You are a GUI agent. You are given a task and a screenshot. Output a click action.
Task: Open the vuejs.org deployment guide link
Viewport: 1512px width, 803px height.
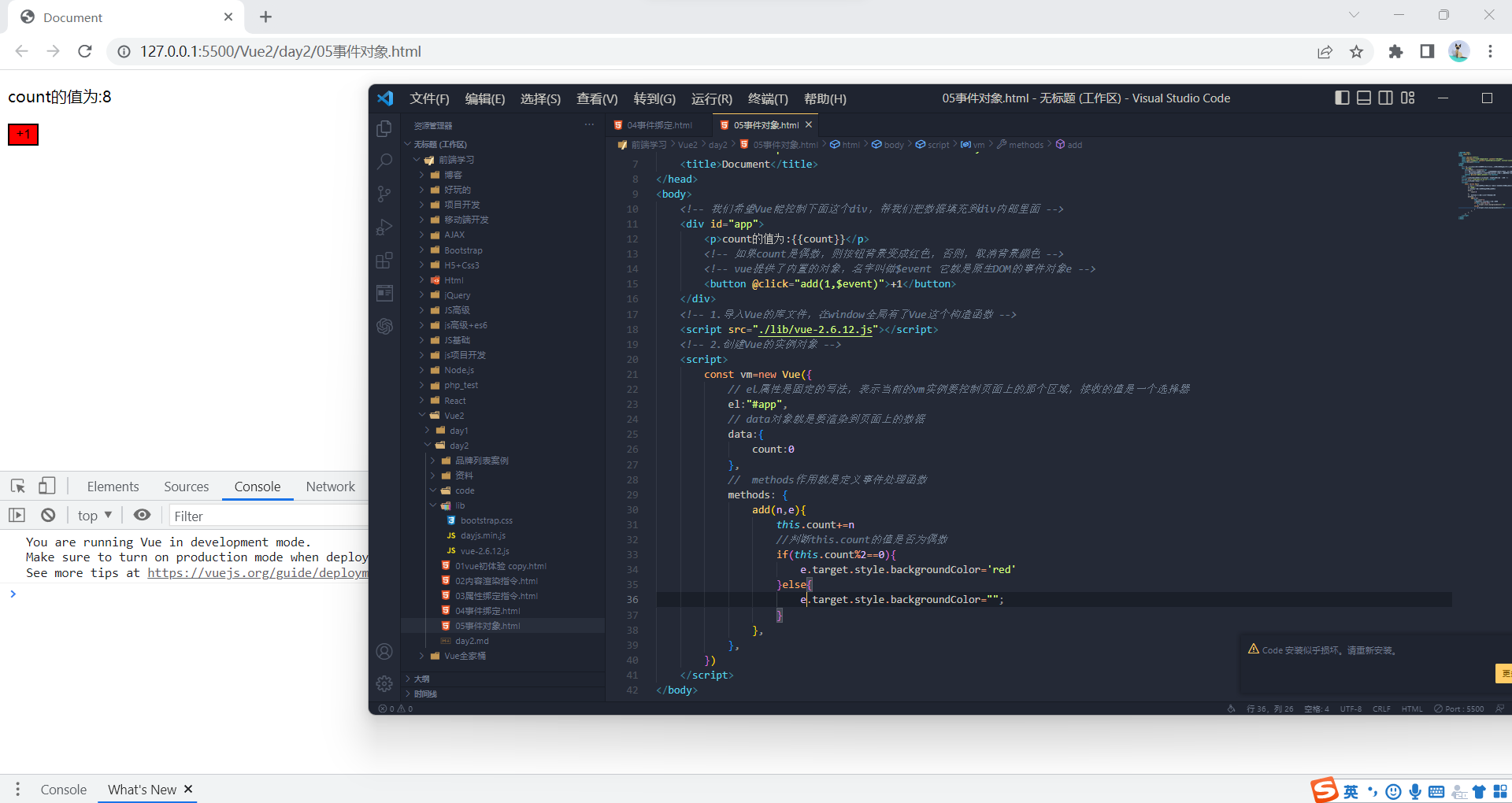coord(258,572)
